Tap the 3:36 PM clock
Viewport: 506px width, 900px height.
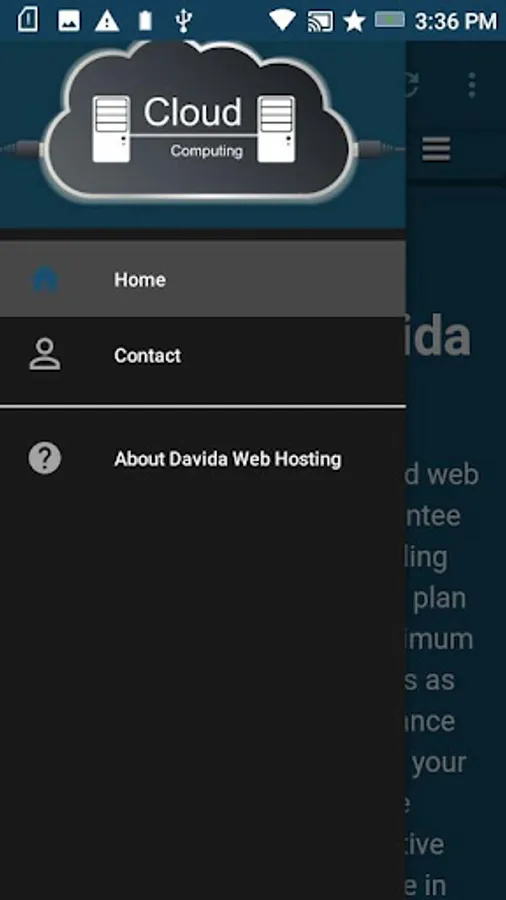pyautogui.click(x=456, y=21)
